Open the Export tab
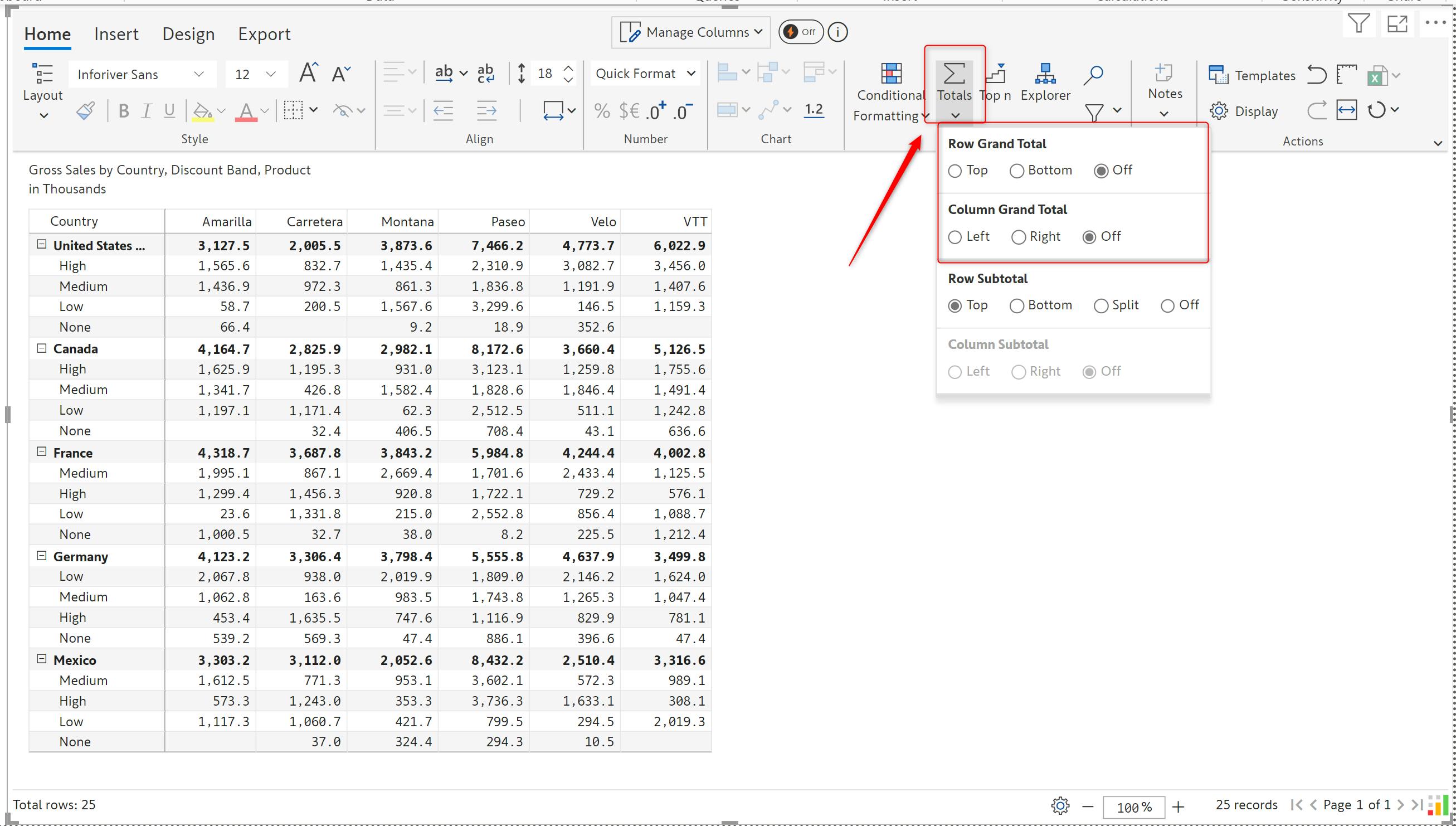Image resolution: width=1456 pixels, height=826 pixels. point(264,34)
